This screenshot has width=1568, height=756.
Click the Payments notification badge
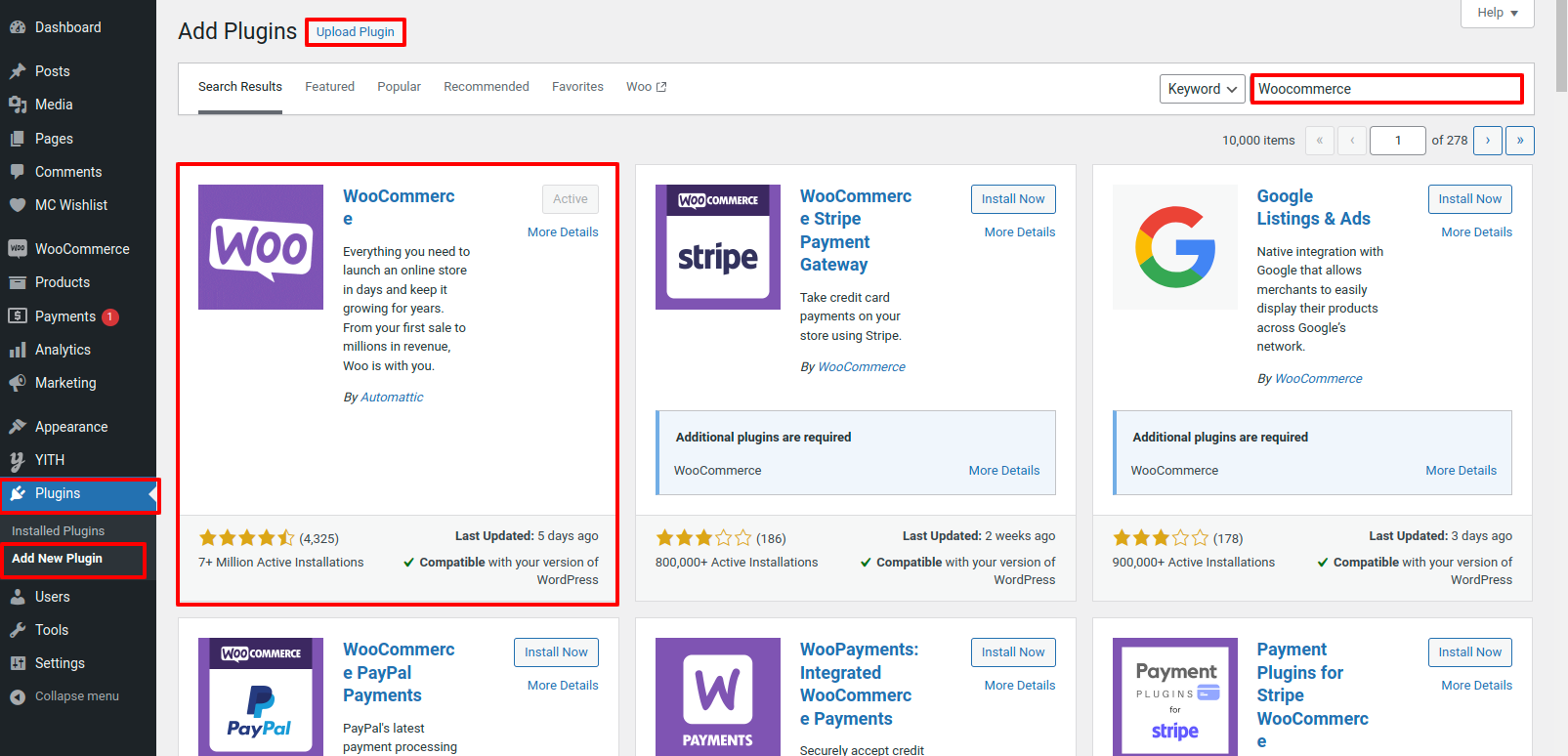(110, 316)
